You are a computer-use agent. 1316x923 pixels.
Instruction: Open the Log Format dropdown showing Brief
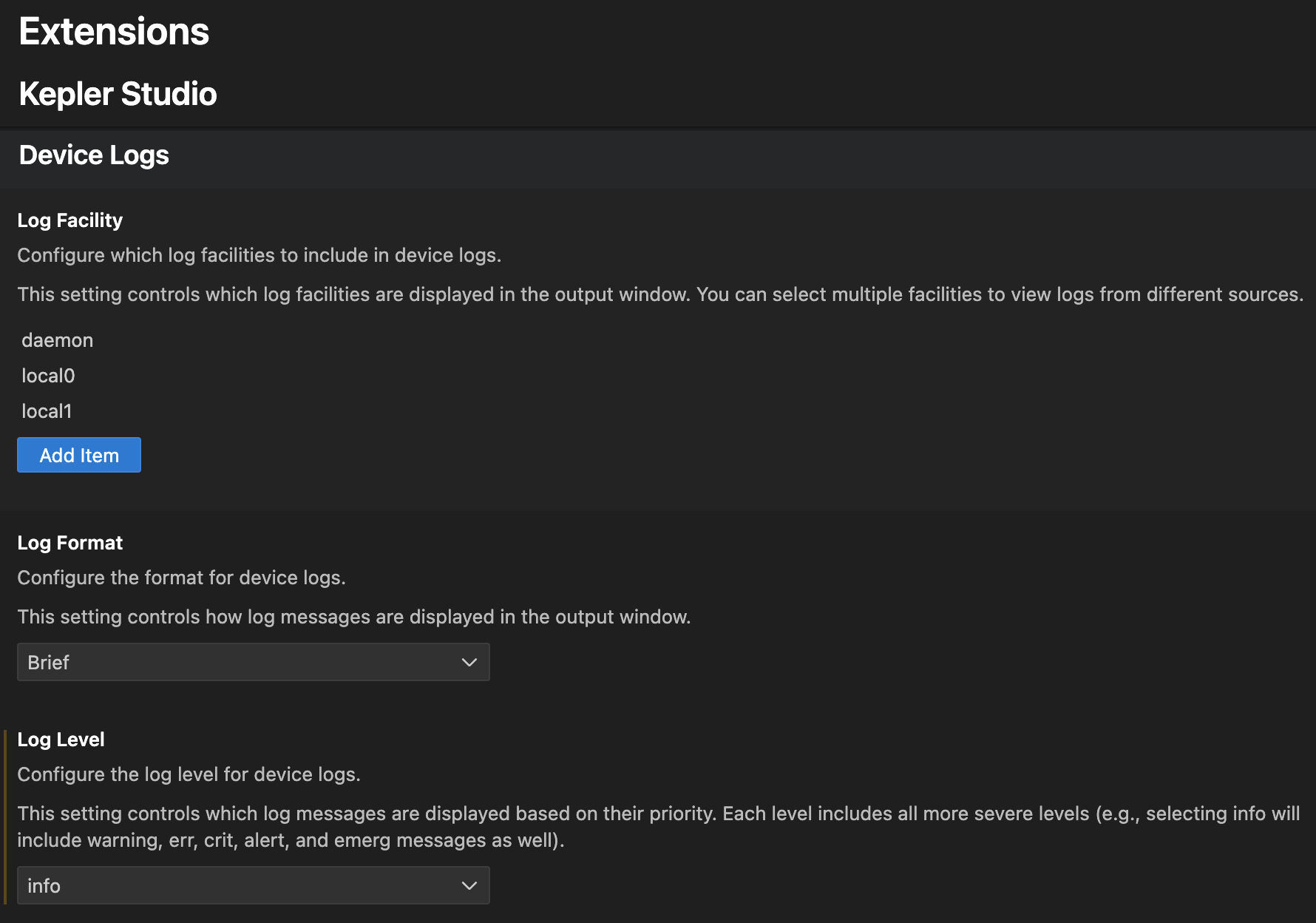253,662
